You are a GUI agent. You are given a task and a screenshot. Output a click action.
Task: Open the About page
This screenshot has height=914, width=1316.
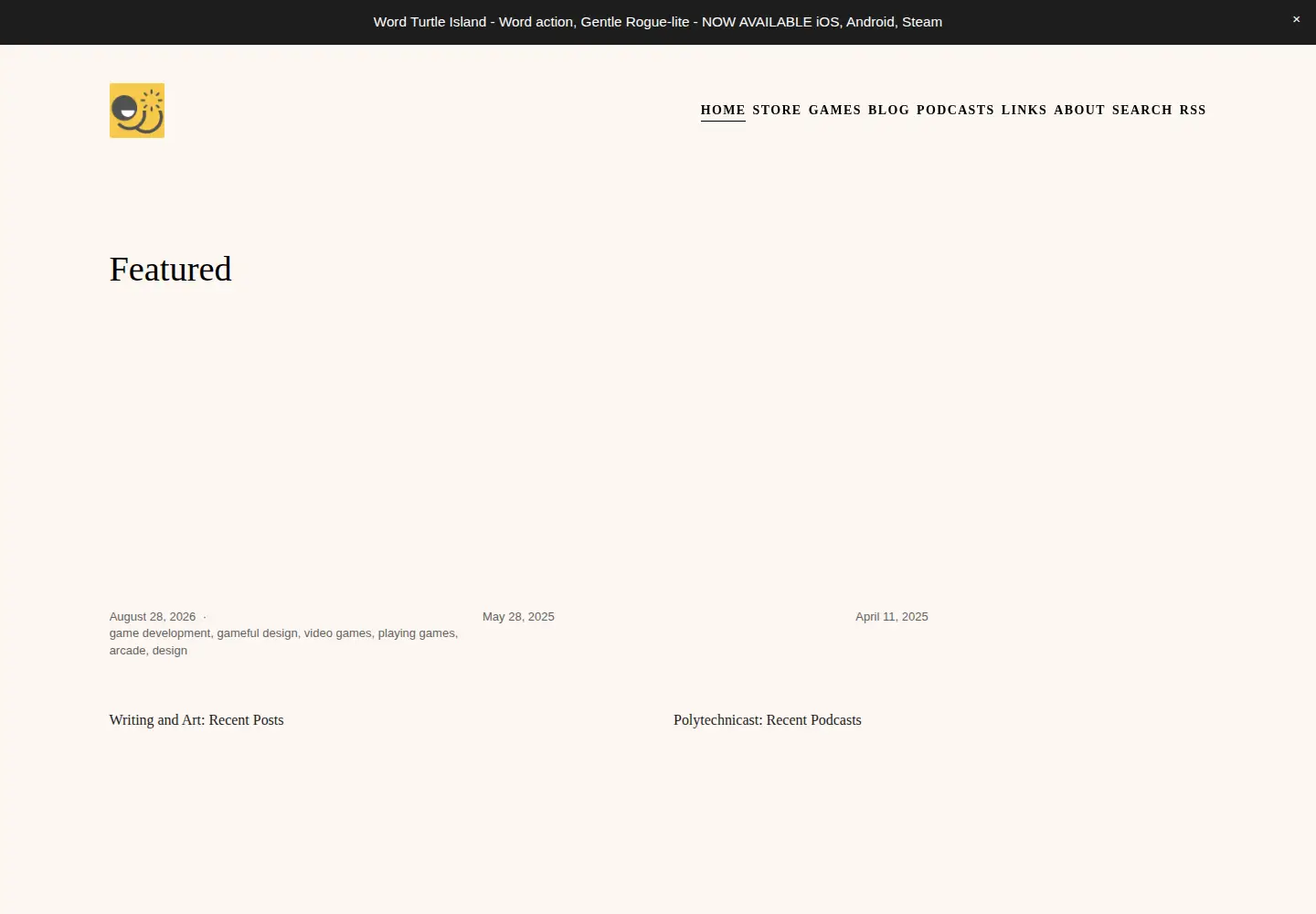[x=1079, y=110]
